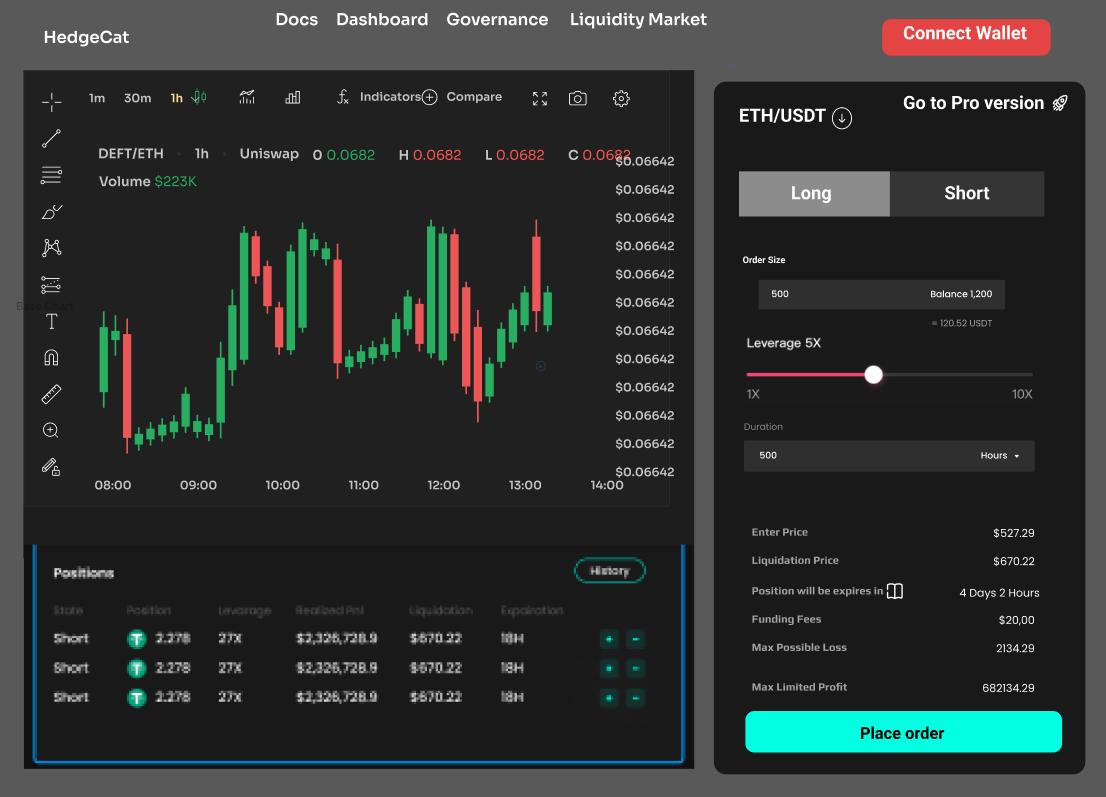This screenshot has height=797, width=1106.
Task: Select the Text annotation tool
Action: tap(50, 321)
